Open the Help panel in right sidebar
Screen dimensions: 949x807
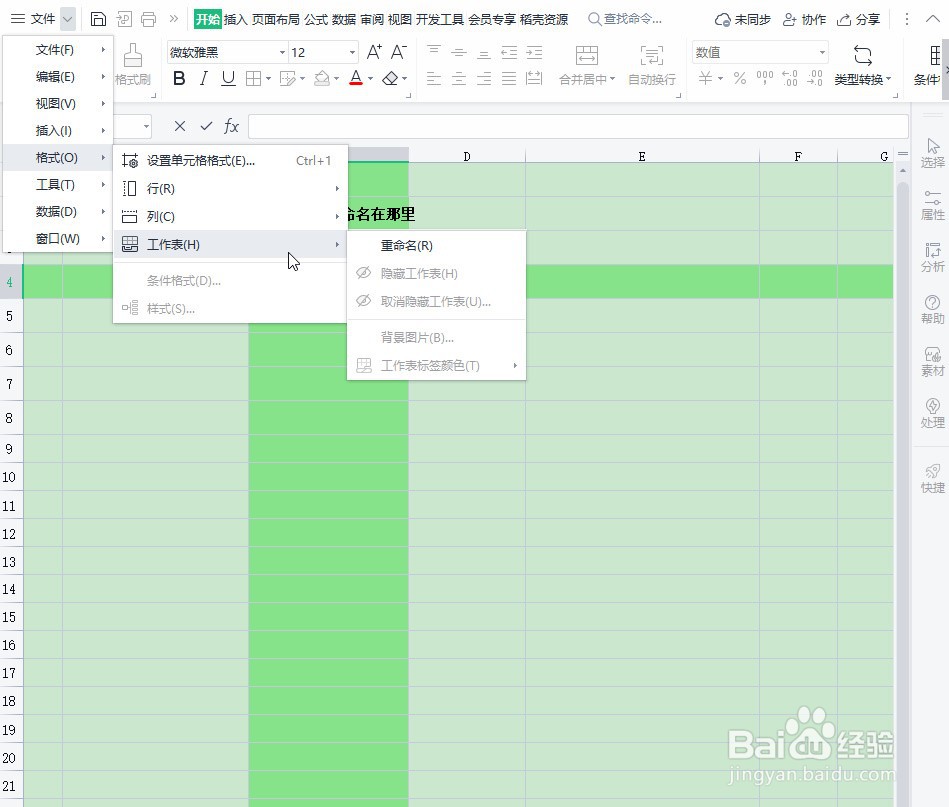(932, 309)
